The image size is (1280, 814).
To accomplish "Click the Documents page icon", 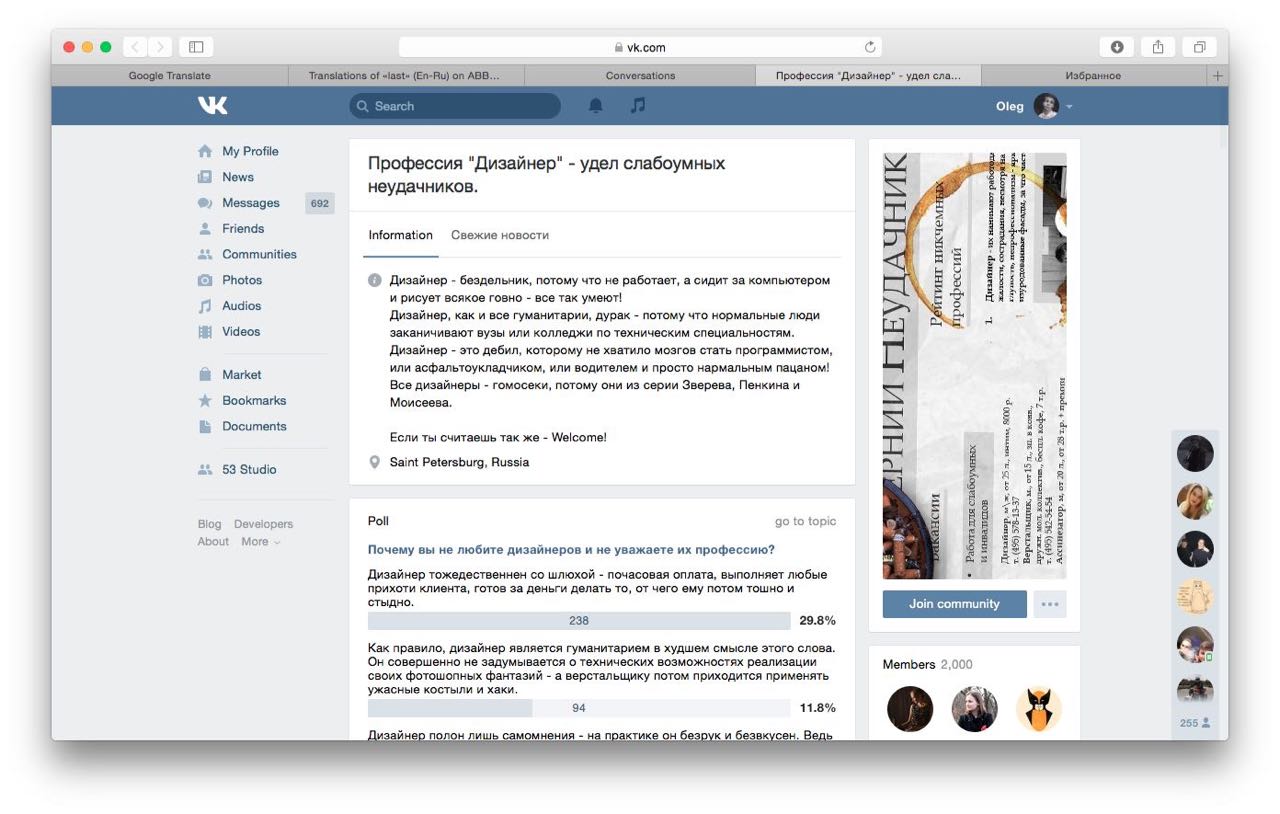I will pos(205,426).
